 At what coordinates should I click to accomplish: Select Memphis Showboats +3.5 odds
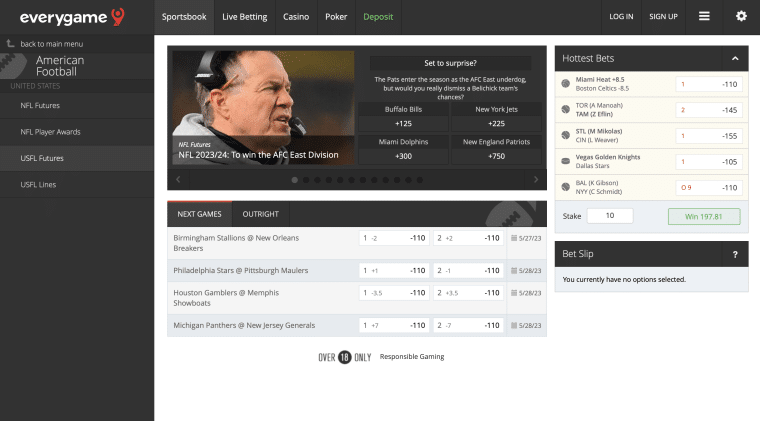468,293
